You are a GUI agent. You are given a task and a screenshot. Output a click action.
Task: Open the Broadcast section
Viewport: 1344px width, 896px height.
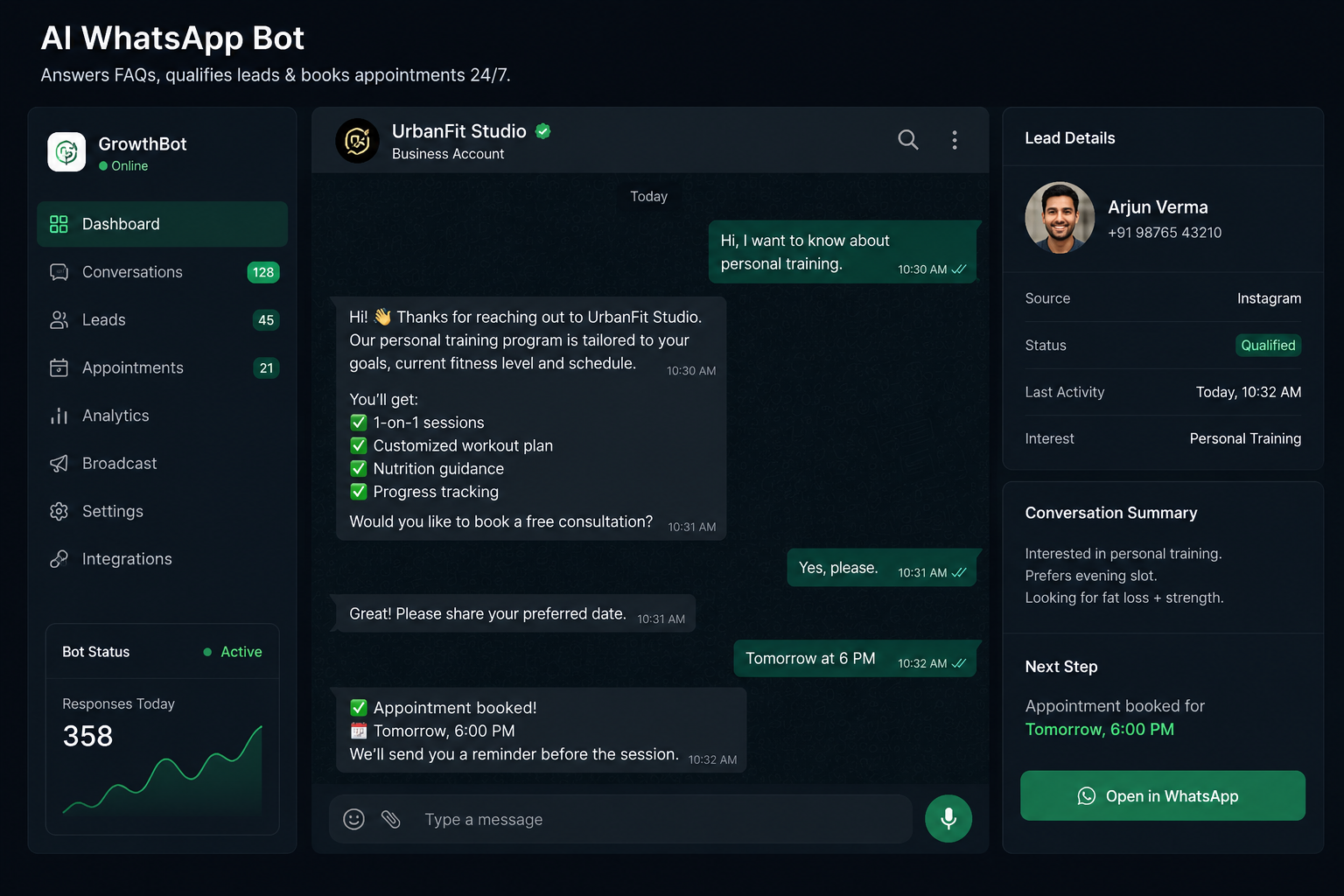162,463
